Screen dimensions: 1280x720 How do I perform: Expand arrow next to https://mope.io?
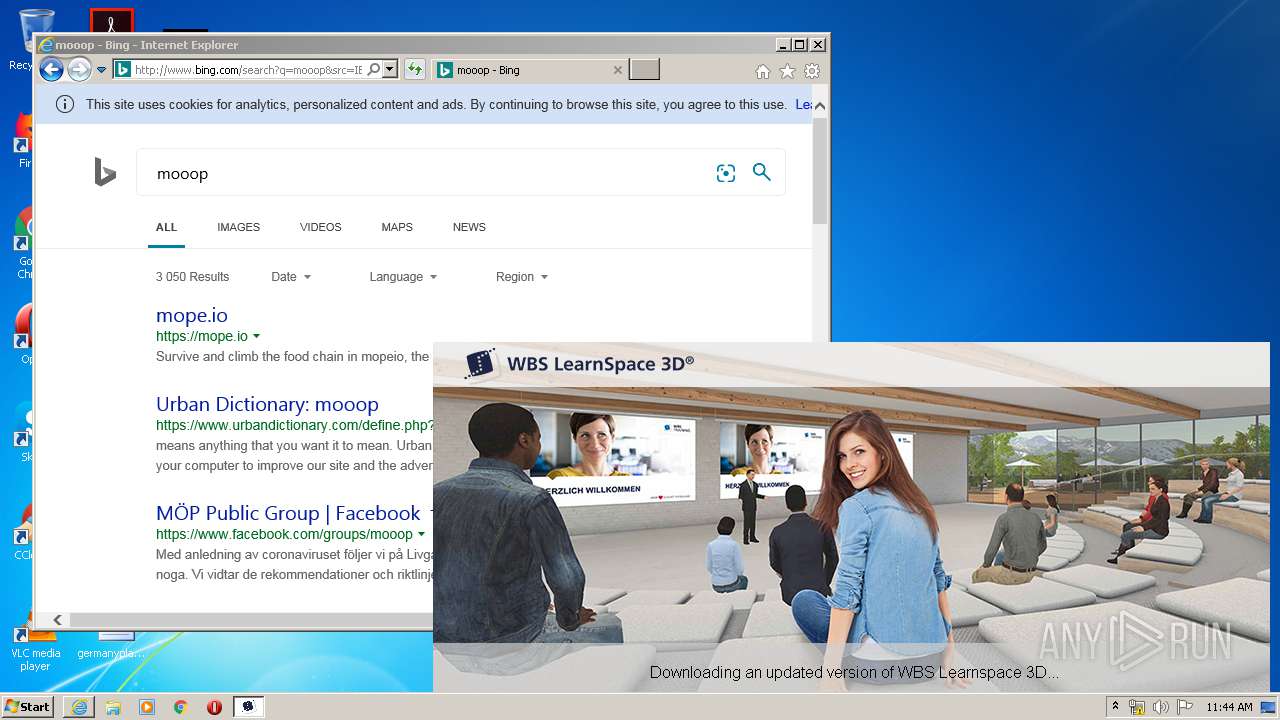[x=257, y=336]
